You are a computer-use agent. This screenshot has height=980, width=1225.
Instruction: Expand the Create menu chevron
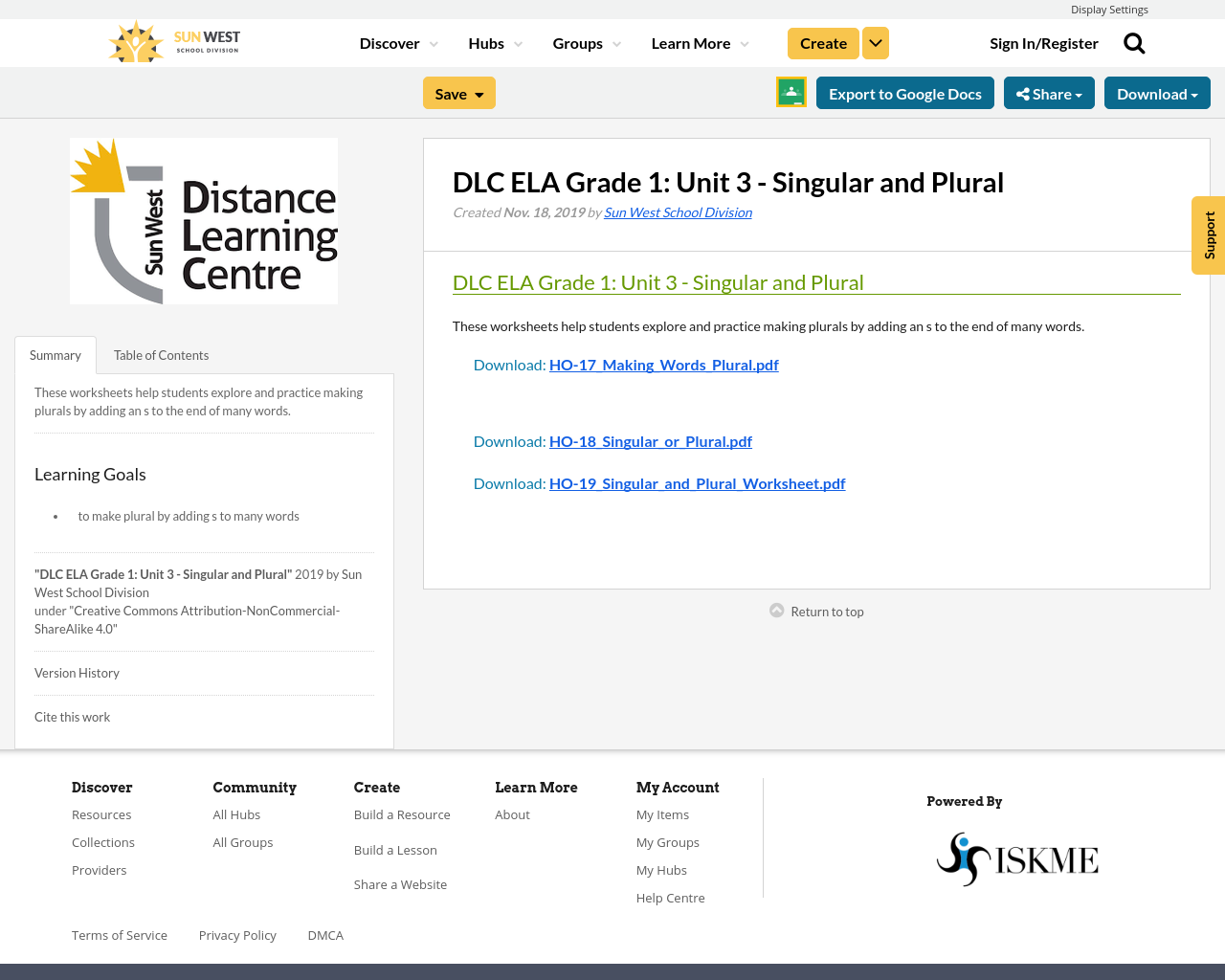coord(875,42)
